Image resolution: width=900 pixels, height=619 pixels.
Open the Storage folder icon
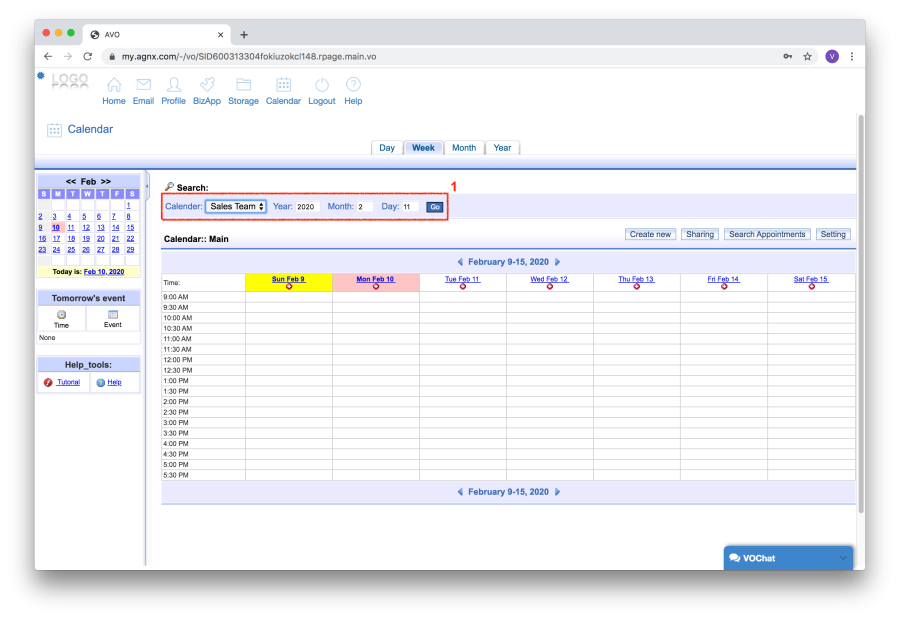243,85
